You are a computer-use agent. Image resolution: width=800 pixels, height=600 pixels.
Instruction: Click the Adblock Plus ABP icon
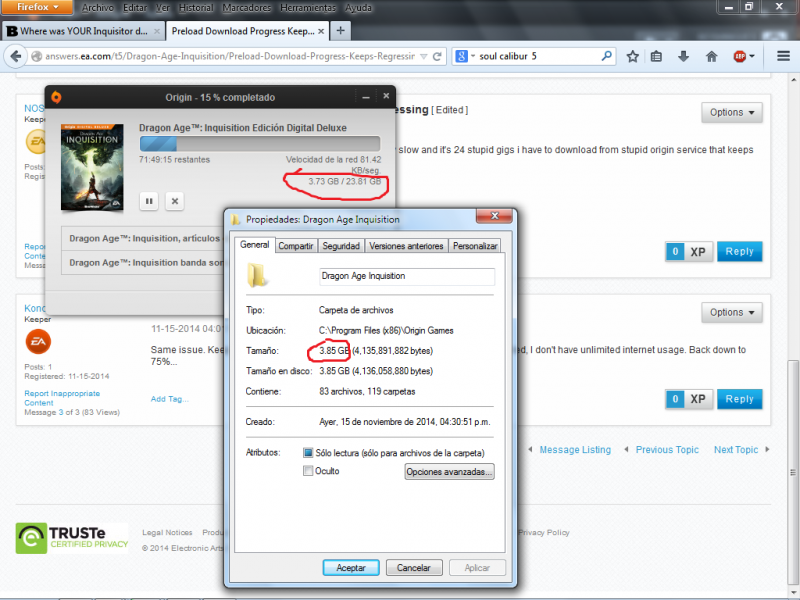point(739,56)
